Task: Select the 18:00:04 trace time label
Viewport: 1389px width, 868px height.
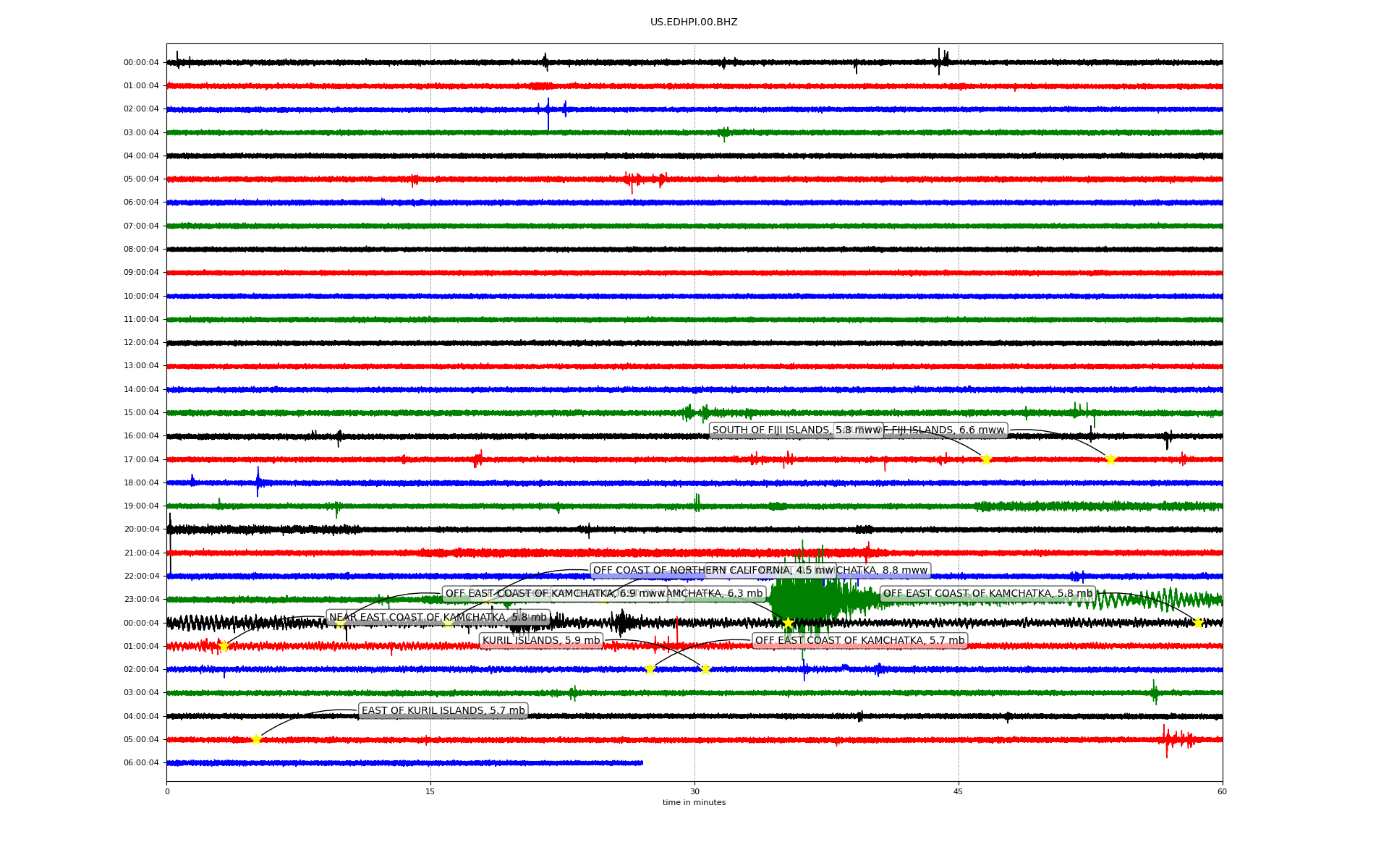Action: click(141, 483)
